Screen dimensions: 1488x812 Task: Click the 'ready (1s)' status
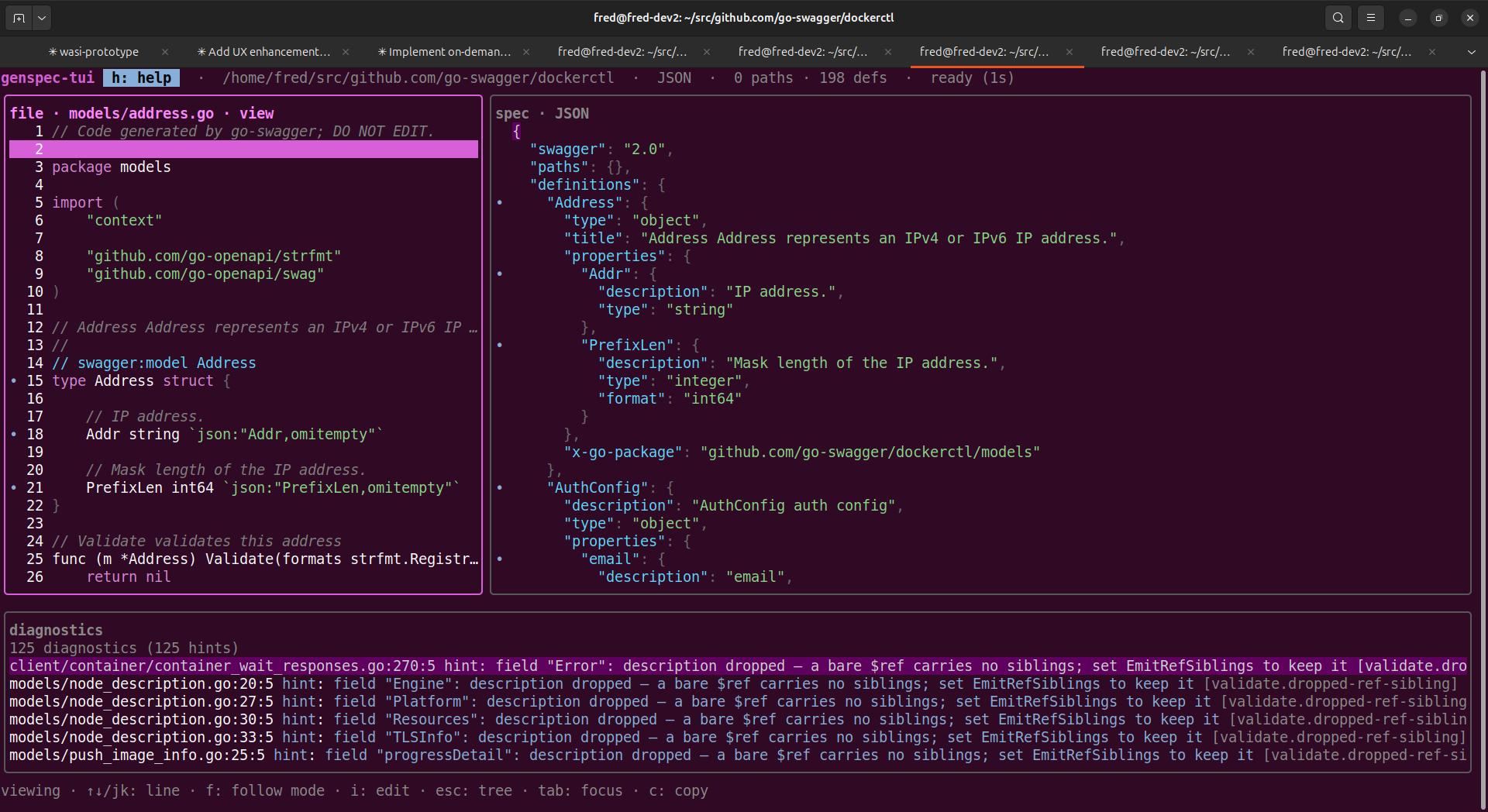[972, 77]
